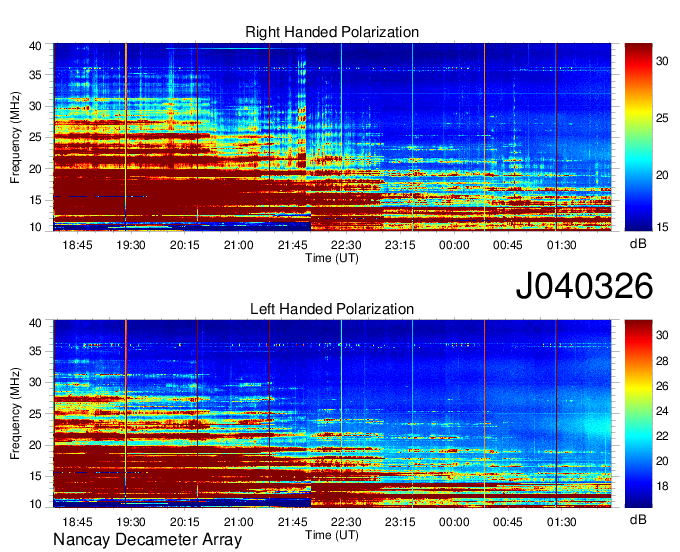The height and width of the screenshot is (552, 680).
Task: Click the 25 MHz tick of the upper plot
Action: click(35, 137)
